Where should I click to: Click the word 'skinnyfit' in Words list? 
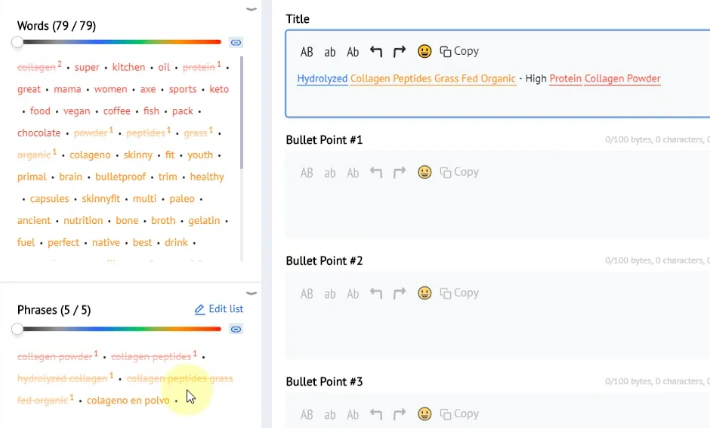click(101, 199)
